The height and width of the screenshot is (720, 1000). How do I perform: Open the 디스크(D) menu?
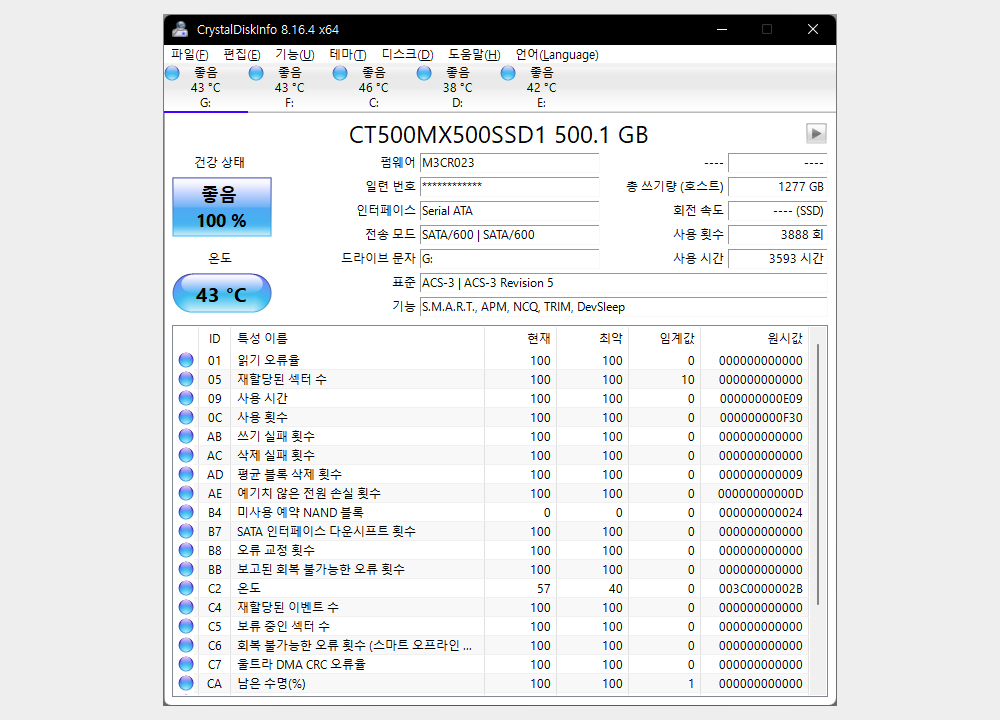[407, 55]
